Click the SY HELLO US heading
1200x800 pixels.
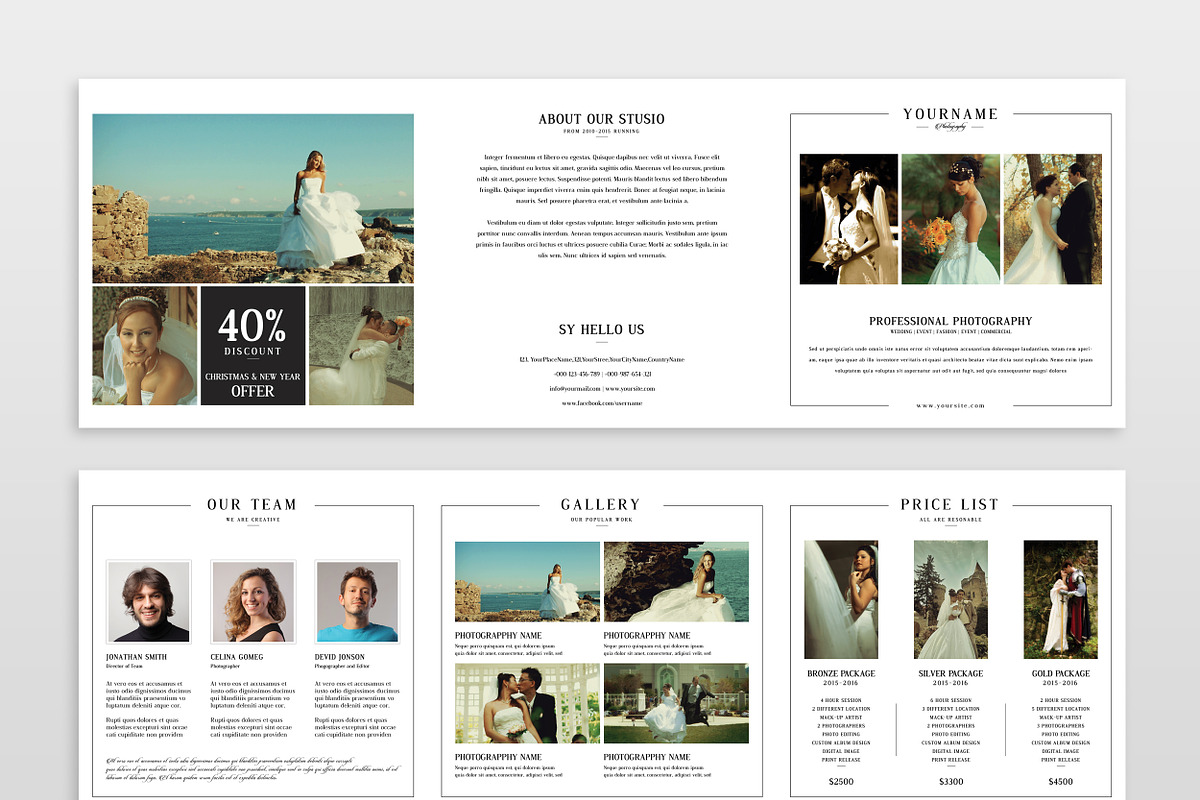pyautogui.click(x=602, y=329)
